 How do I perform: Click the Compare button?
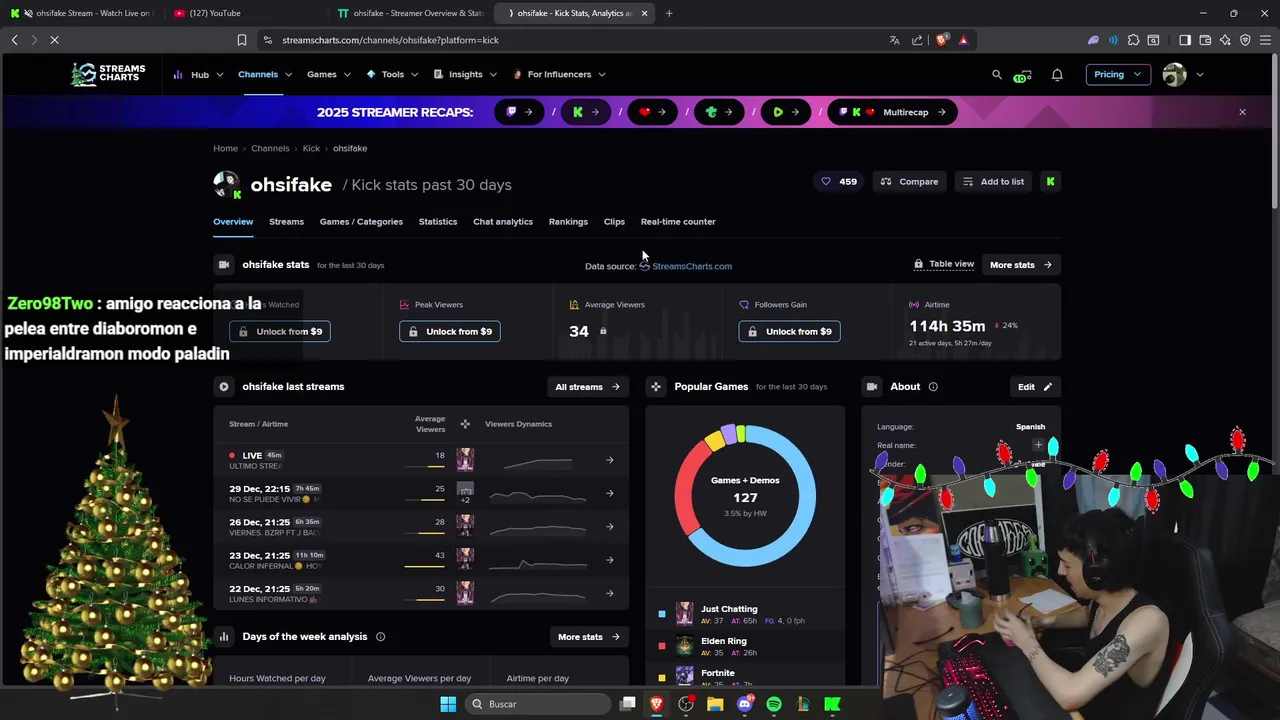pyautogui.click(x=910, y=182)
